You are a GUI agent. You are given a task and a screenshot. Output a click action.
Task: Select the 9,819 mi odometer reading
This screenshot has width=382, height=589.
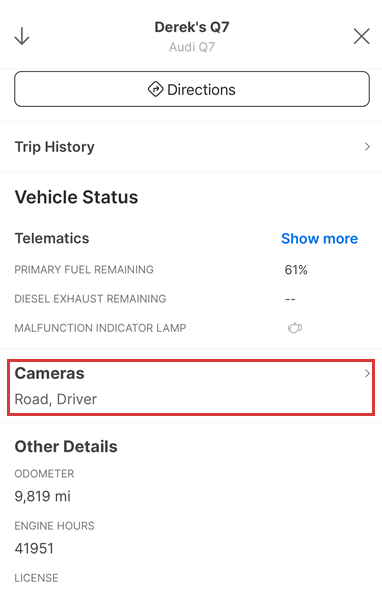click(x=42, y=496)
